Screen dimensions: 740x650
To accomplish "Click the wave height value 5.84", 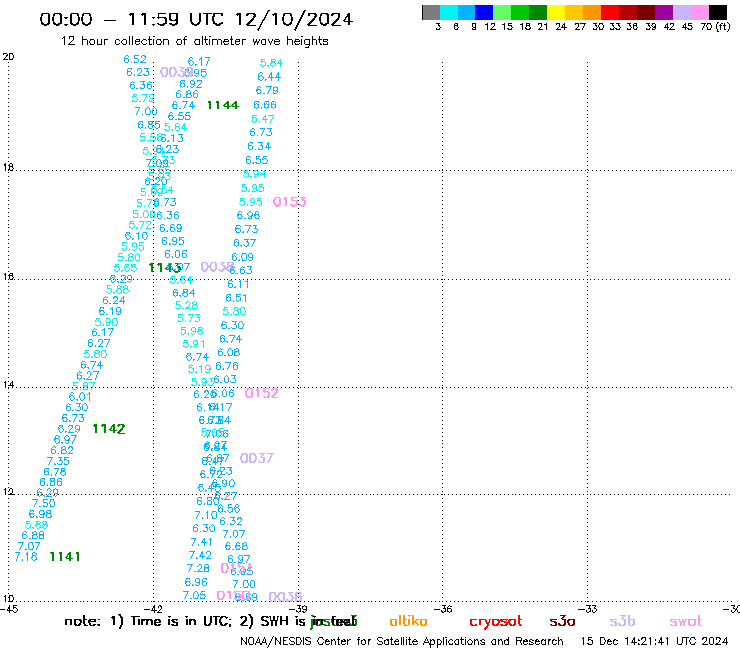I will click(x=271, y=63).
